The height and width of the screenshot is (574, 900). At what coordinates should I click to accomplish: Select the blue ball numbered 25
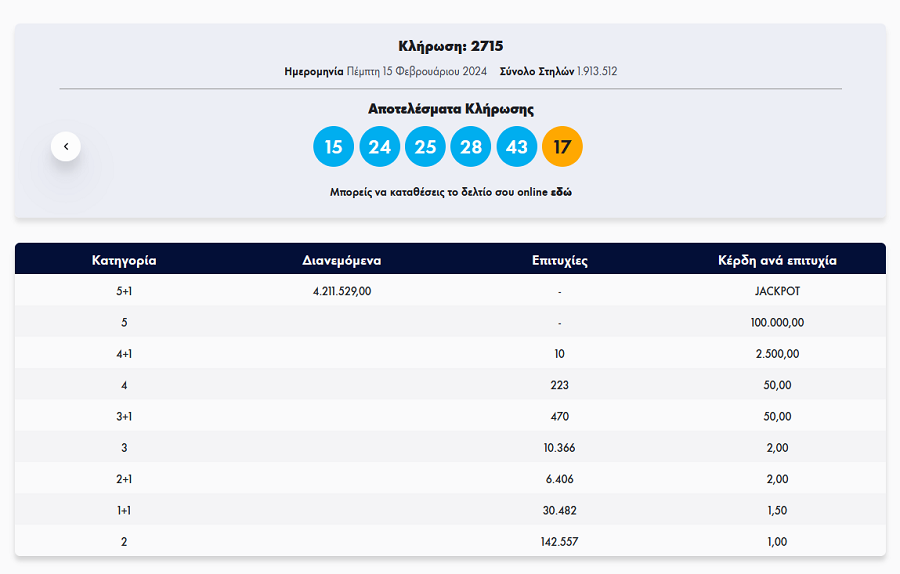(425, 147)
